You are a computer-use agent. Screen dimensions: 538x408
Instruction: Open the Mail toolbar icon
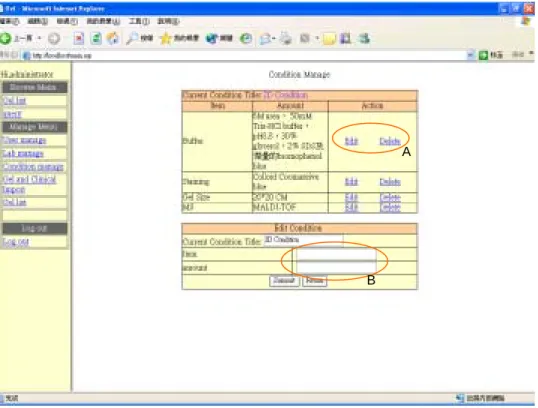point(265,39)
